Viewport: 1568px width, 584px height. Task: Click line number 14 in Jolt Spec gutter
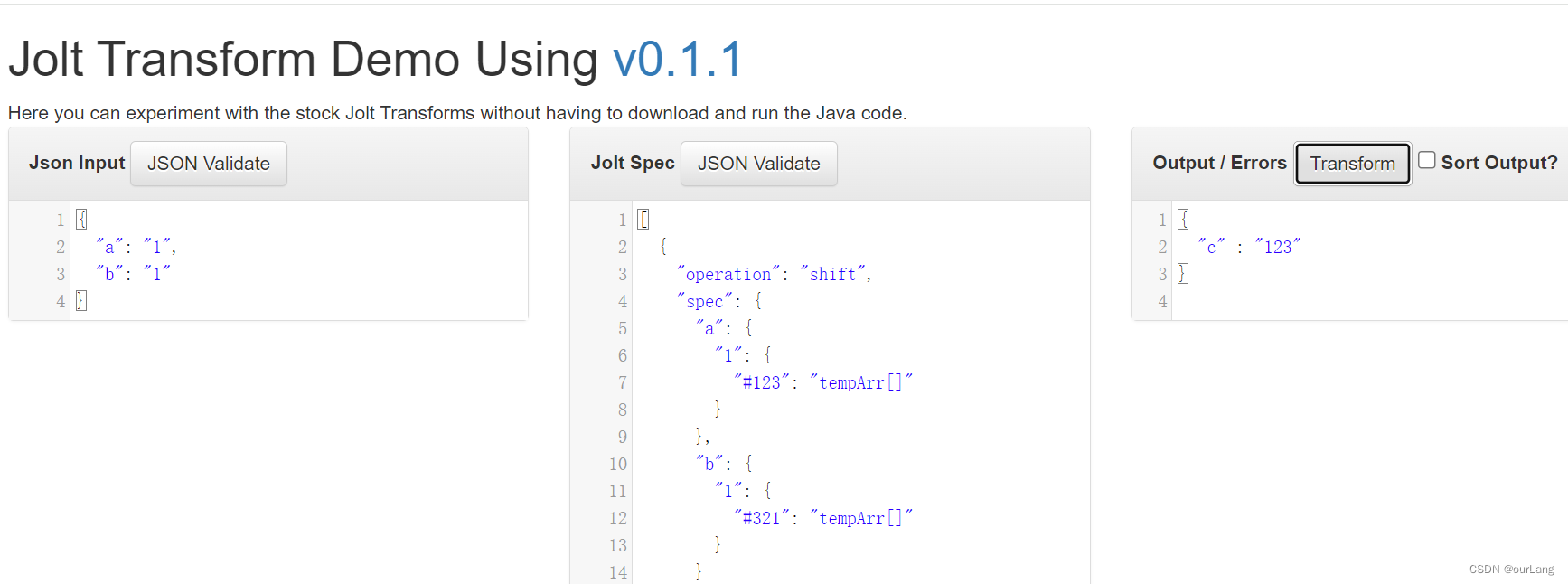pos(617,572)
